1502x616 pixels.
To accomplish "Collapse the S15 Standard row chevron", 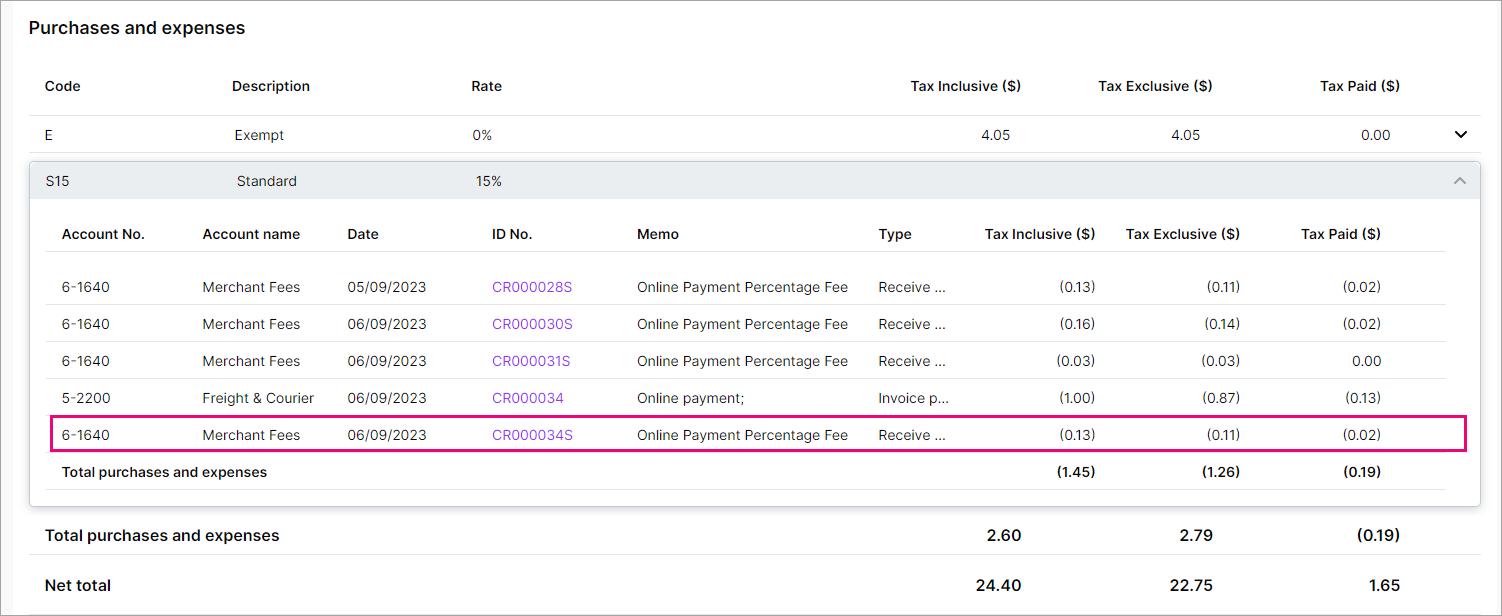I will click(x=1459, y=181).
